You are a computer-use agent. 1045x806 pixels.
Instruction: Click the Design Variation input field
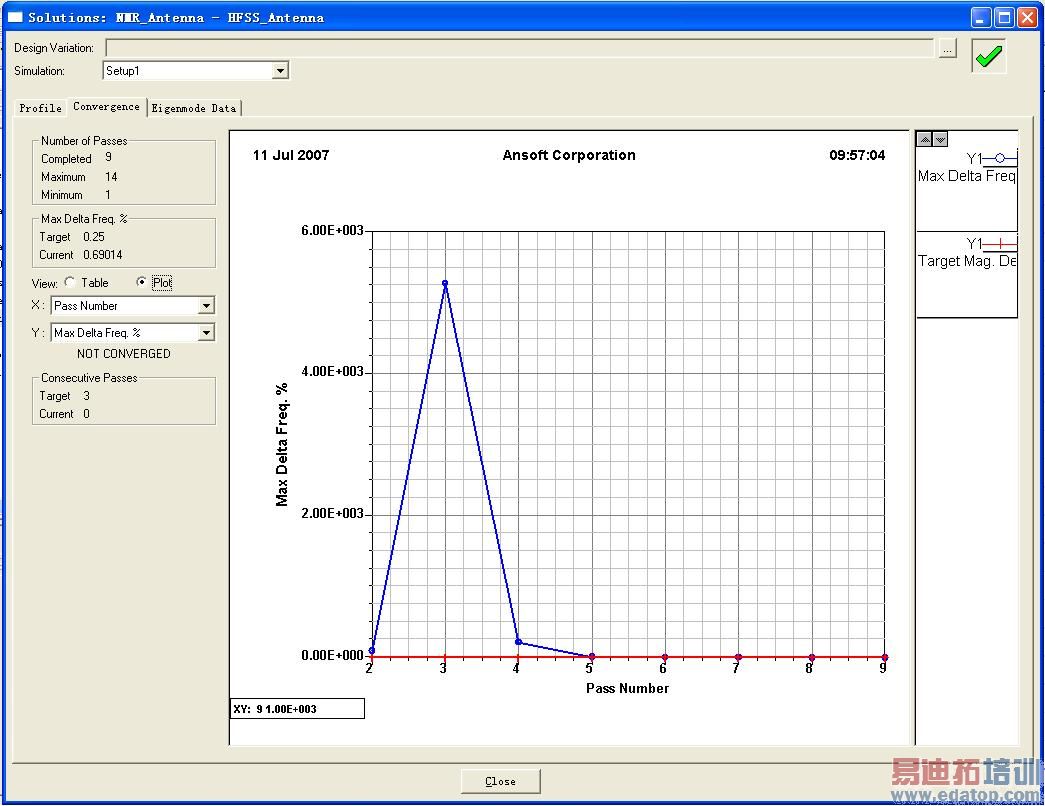pos(520,48)
